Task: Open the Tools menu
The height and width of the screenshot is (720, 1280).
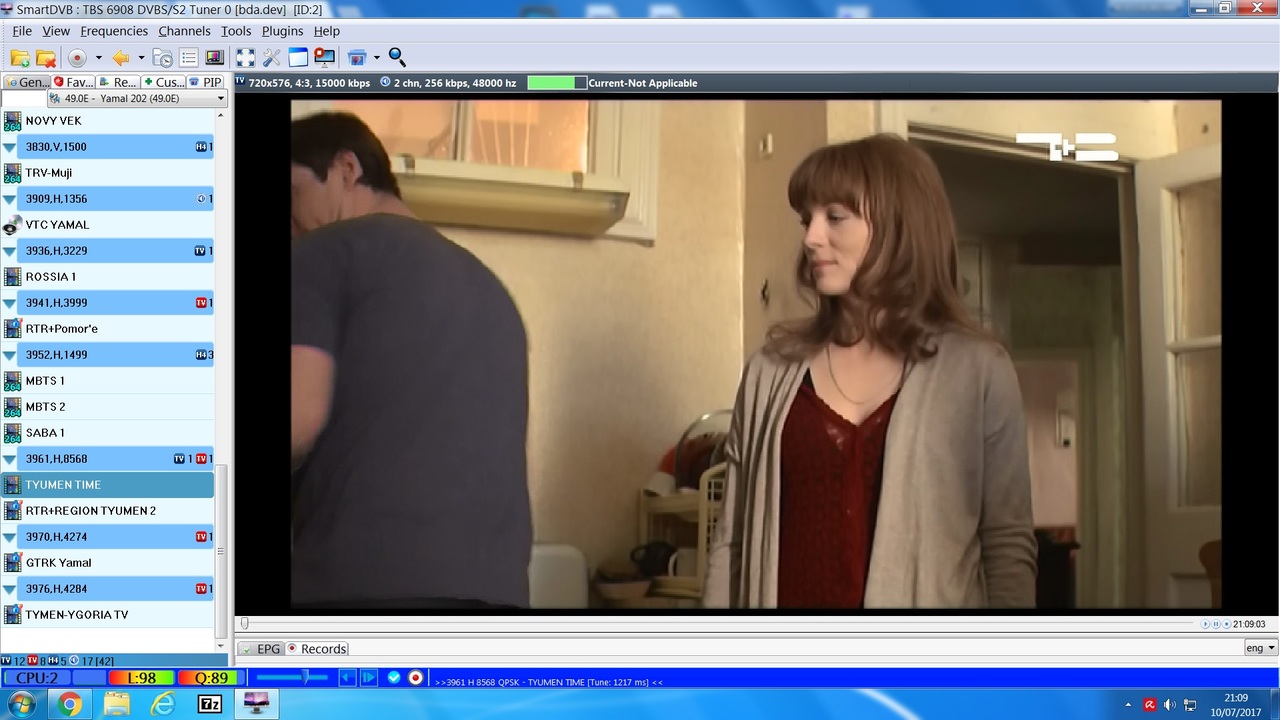Action: click(x=236, y=31)
